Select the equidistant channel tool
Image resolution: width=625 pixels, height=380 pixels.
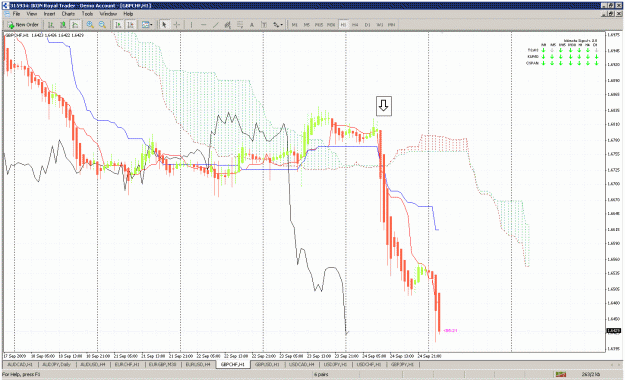coord(228,25)
